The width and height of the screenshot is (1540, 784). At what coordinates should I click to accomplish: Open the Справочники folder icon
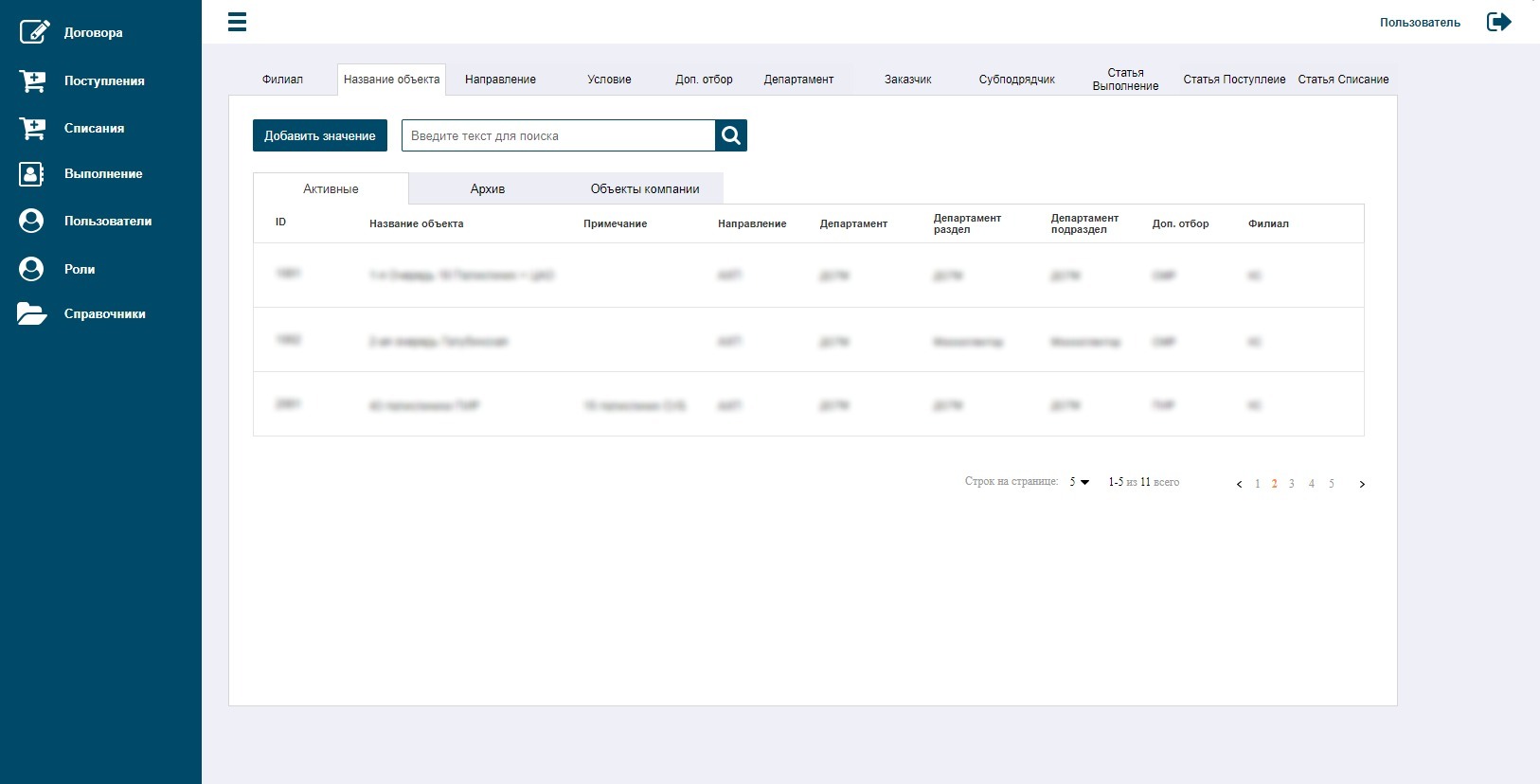click(x=32, y=313)
